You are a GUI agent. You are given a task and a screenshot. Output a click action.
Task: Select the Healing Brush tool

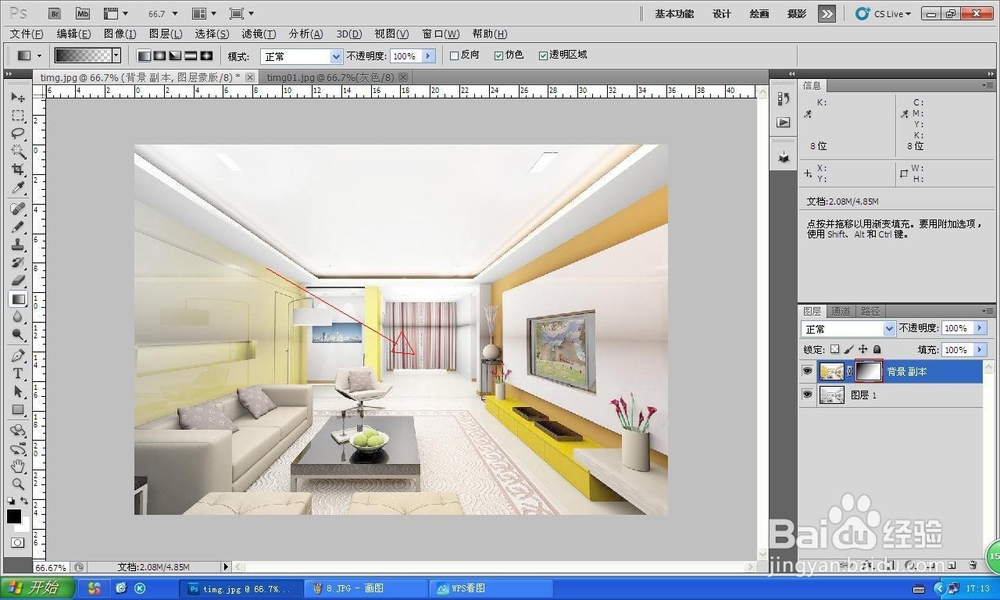(18, 209)
